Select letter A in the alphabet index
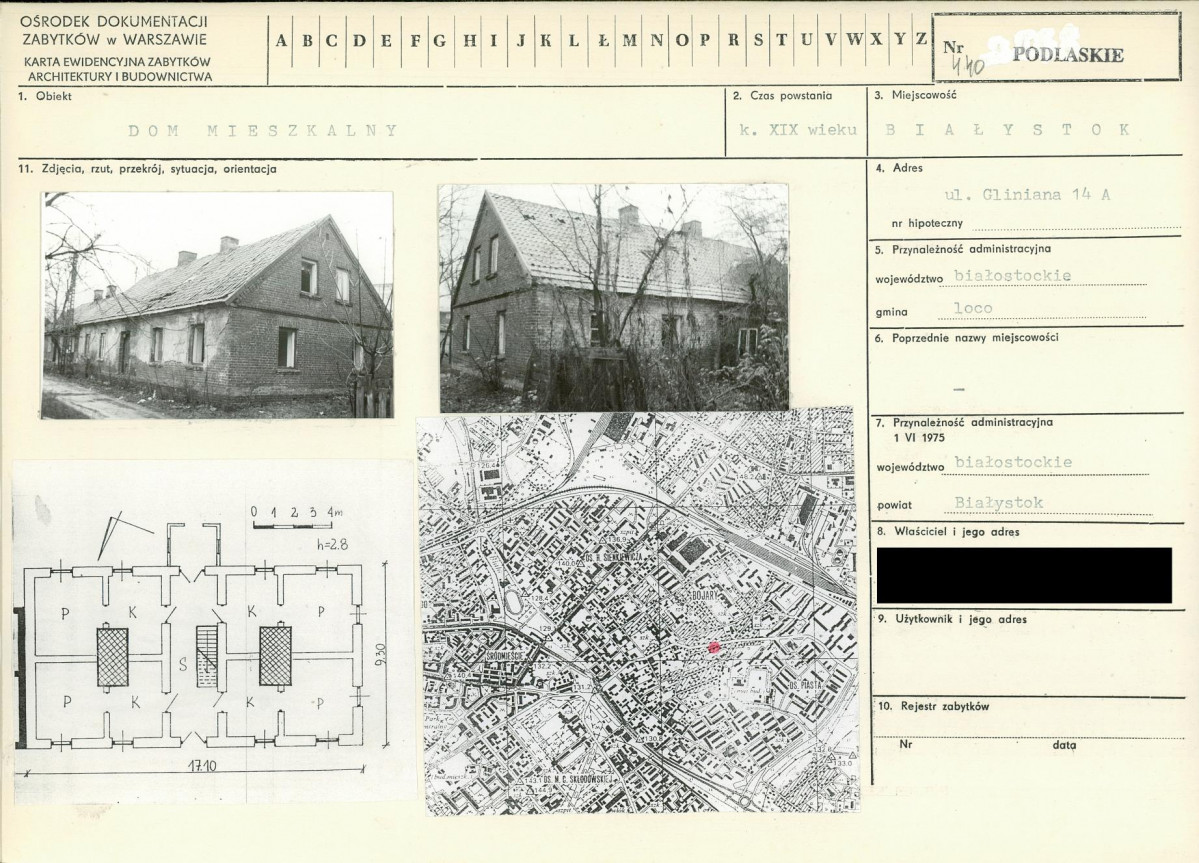The width and height of the screenshot is (1199, 863). (x=282, y=41)
